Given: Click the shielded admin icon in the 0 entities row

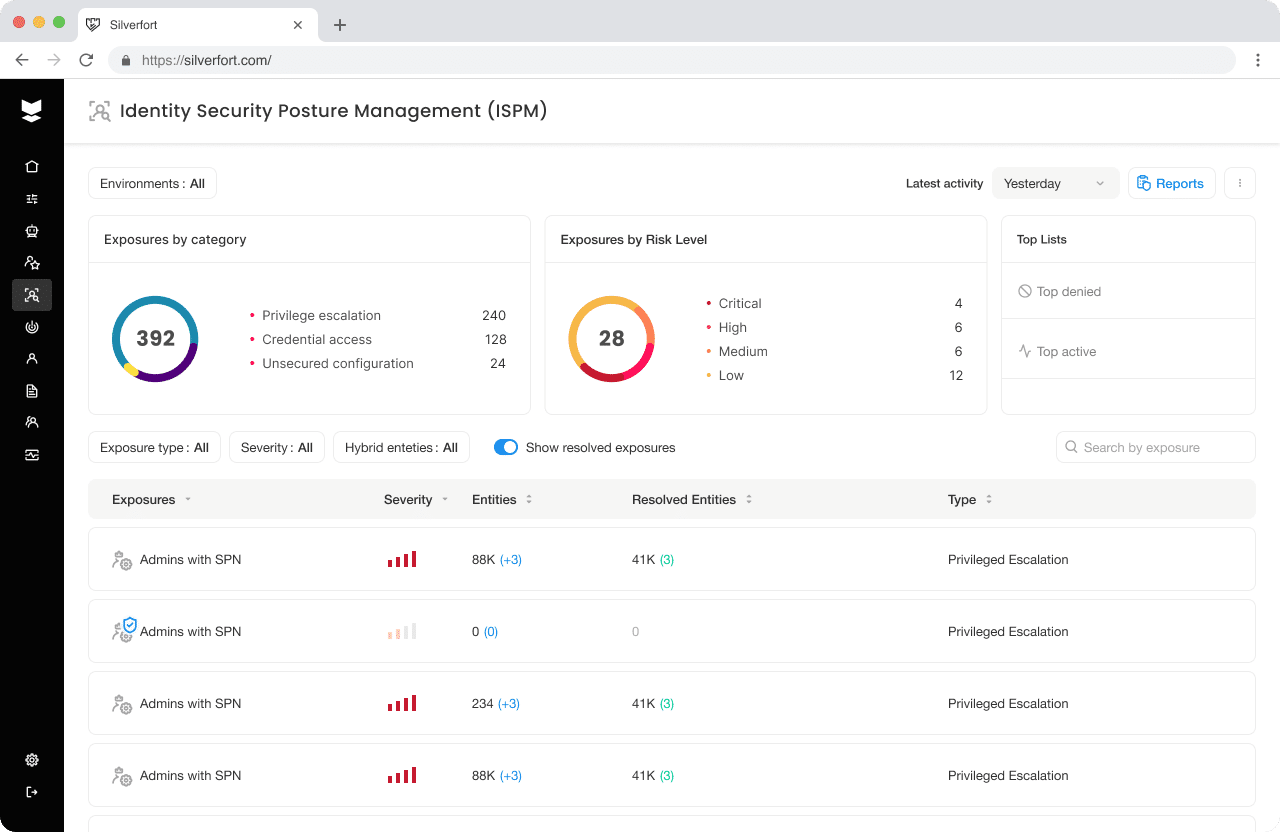Looking at the screenshot, I should point(124,630).
